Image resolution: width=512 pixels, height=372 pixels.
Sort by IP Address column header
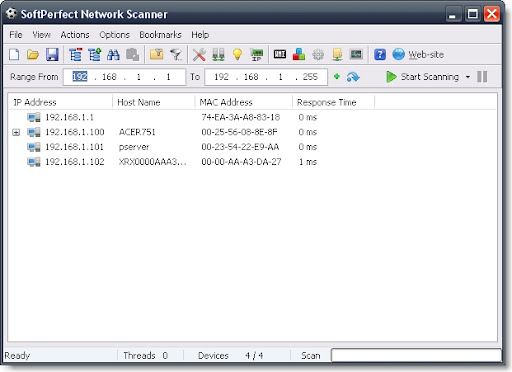(x=61, y=102)
